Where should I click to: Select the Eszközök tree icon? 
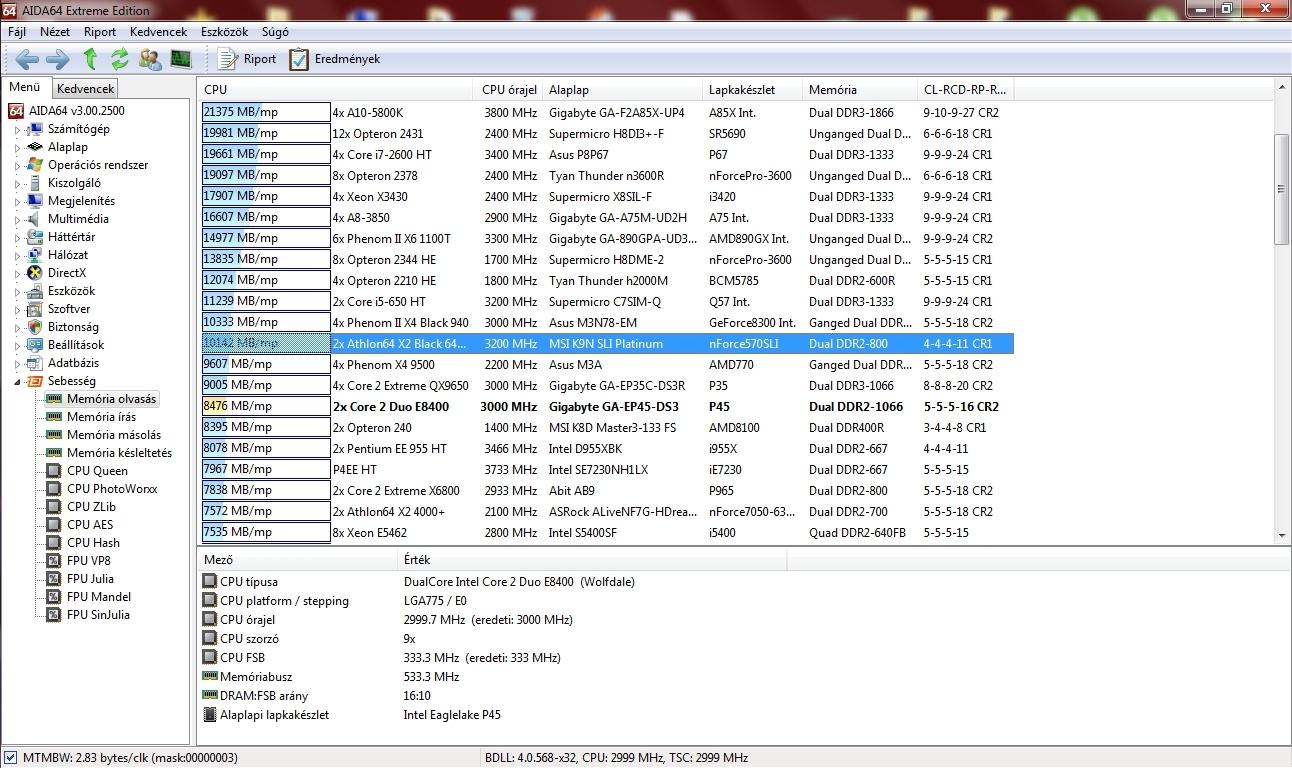pos(35,291)
